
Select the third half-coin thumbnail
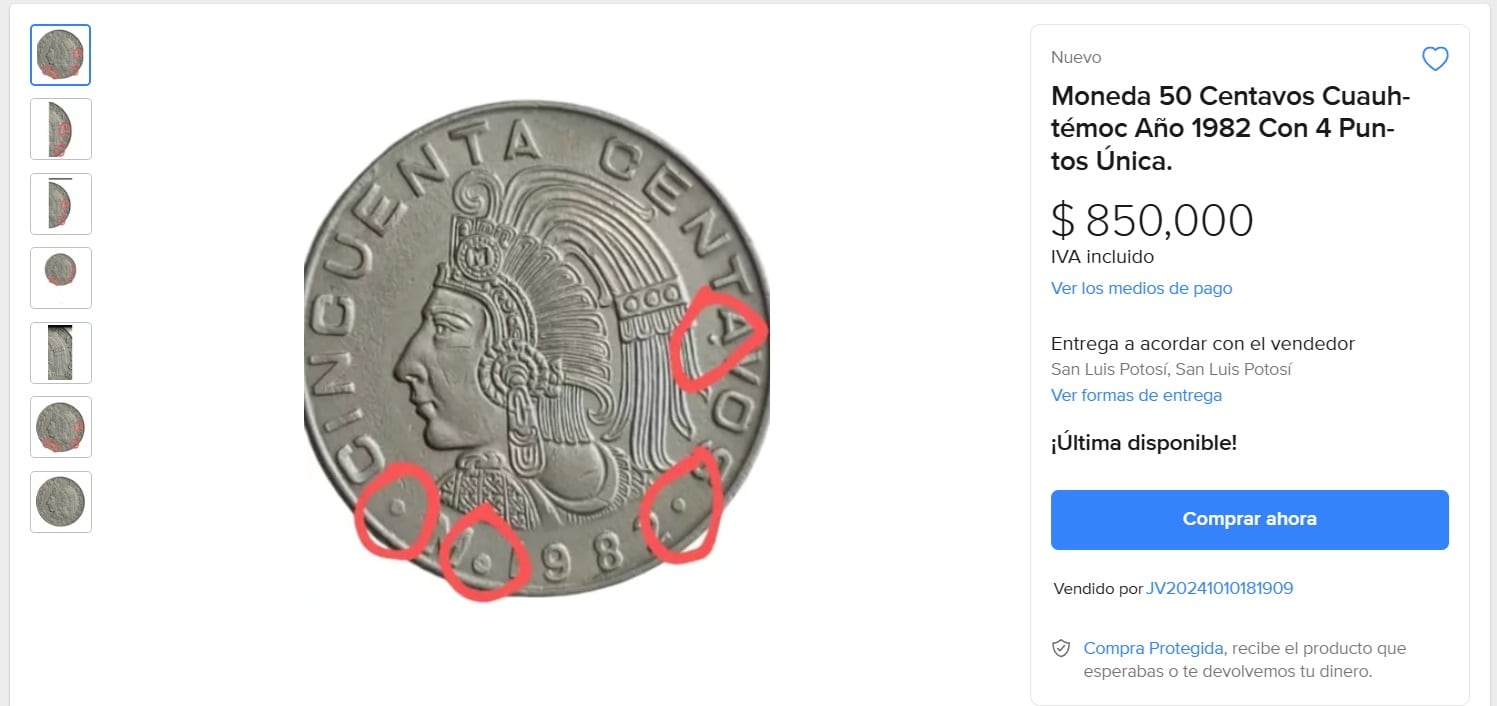60,203
